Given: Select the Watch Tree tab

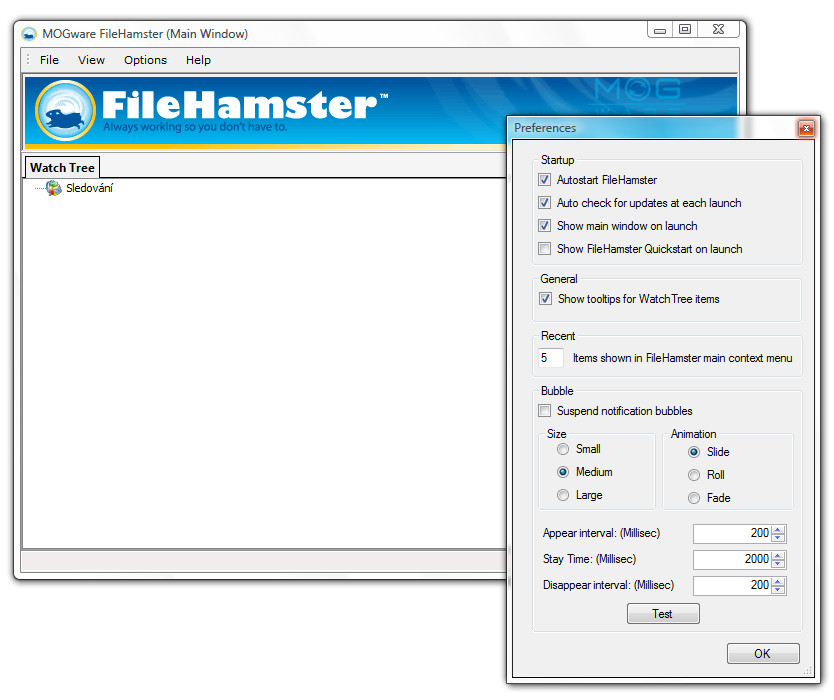Looking at the screenshot, I should point(62,168).
